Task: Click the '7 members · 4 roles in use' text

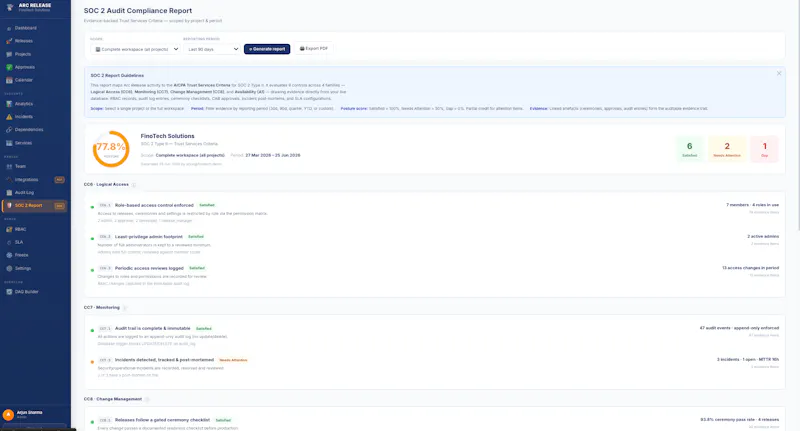Action: pos(753,205)
